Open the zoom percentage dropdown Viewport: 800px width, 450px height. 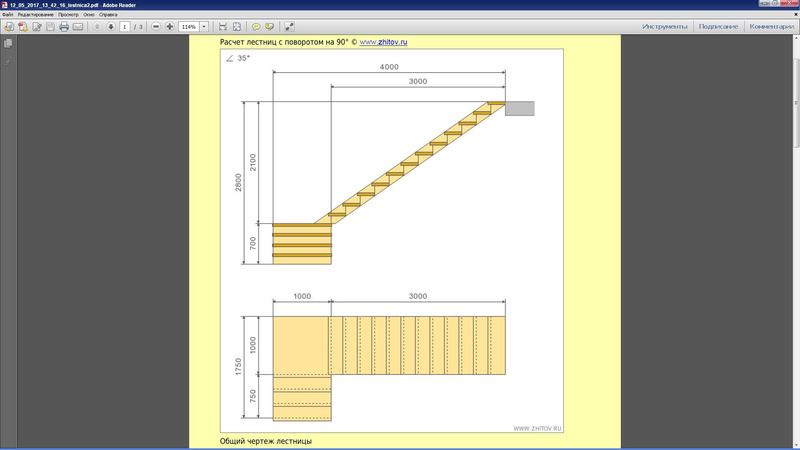point(205,26)
